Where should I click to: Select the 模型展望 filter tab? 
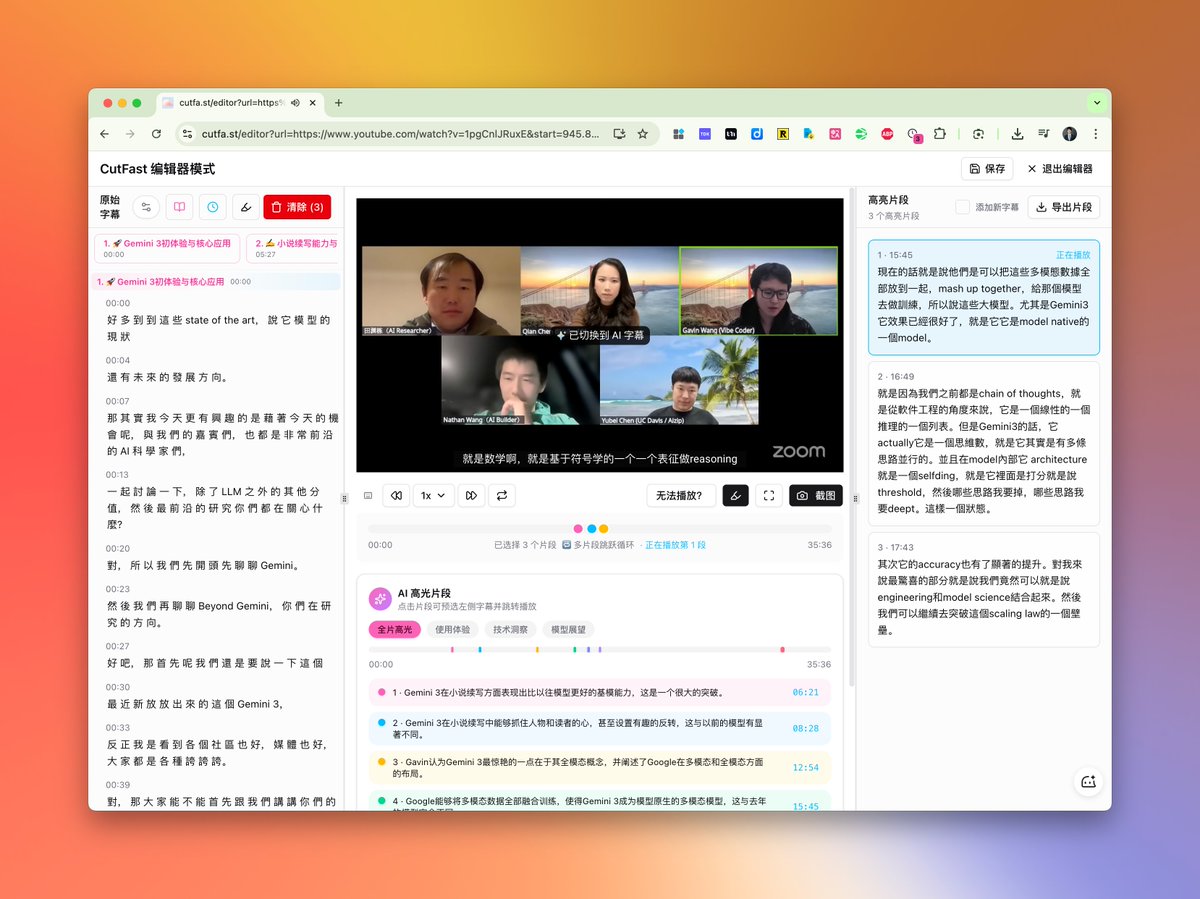point(568,630)
